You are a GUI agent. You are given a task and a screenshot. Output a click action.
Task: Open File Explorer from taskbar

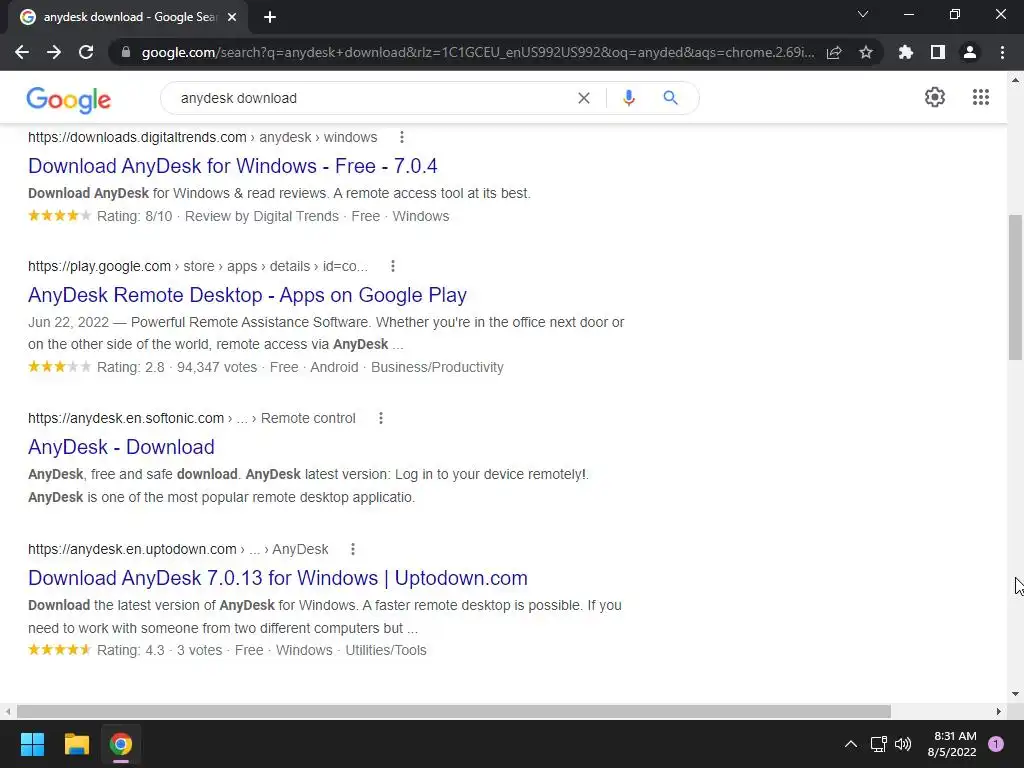point(76,744)
